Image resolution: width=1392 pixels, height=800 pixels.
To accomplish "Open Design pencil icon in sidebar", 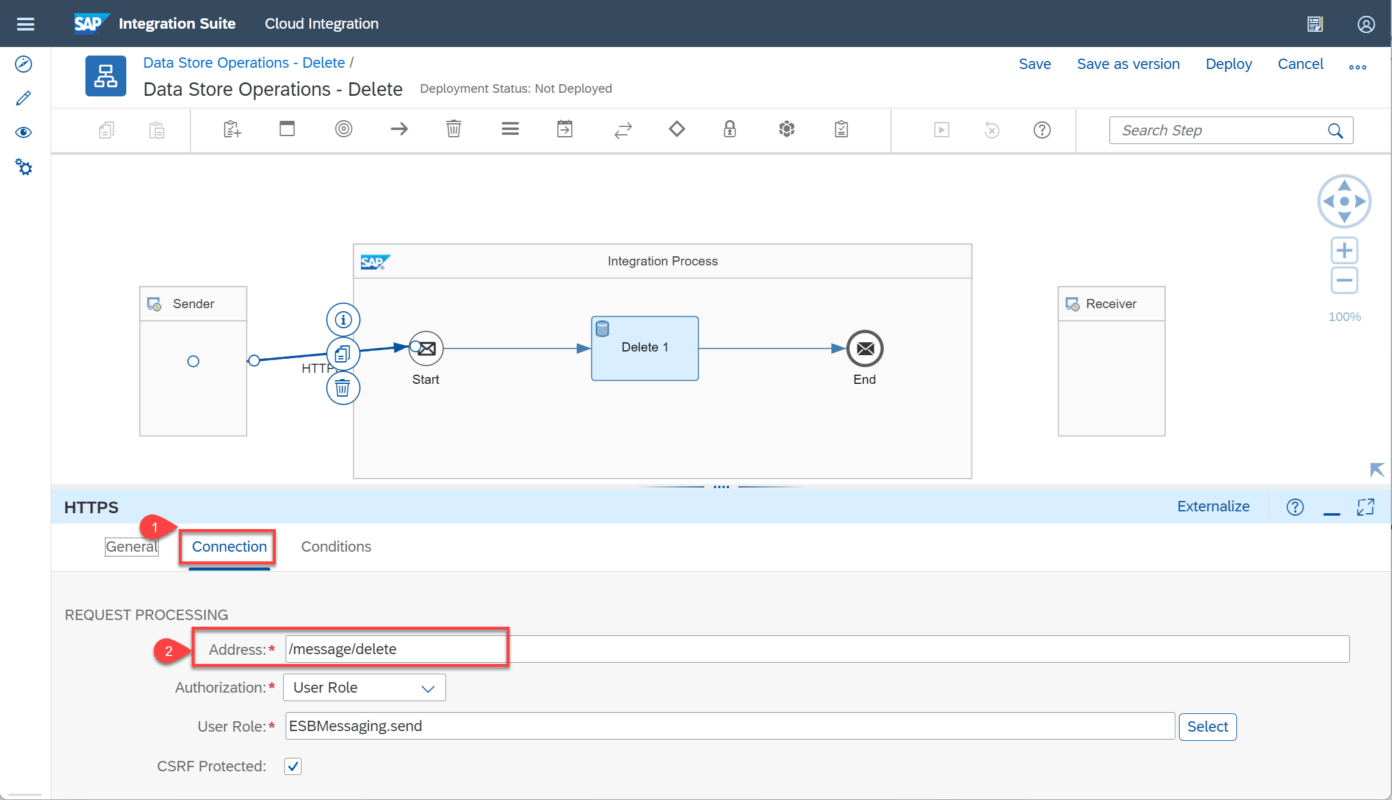I will (24, 98).
